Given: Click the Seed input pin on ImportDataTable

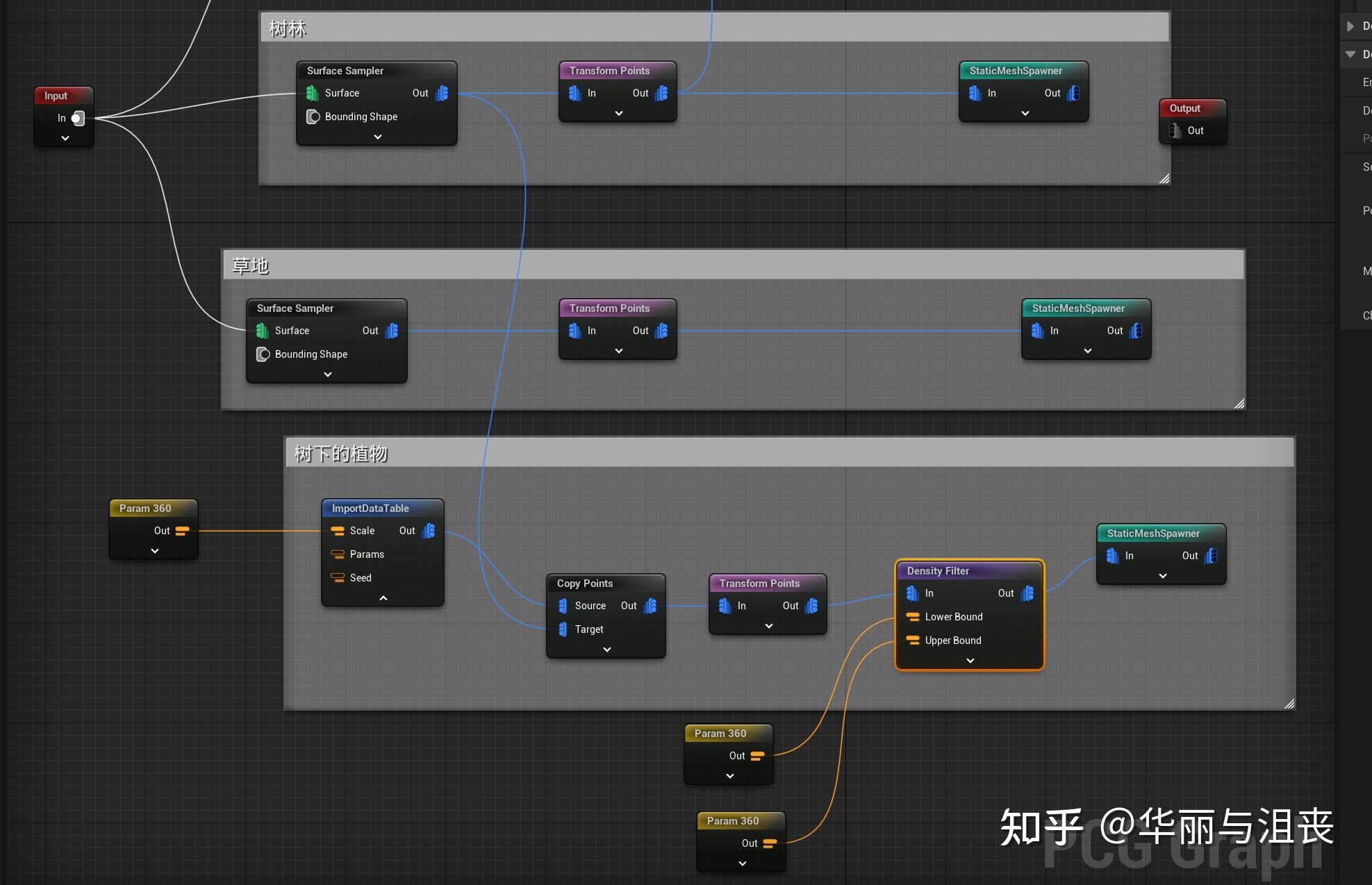Looking at the screenshot, I should pos(338,577).
